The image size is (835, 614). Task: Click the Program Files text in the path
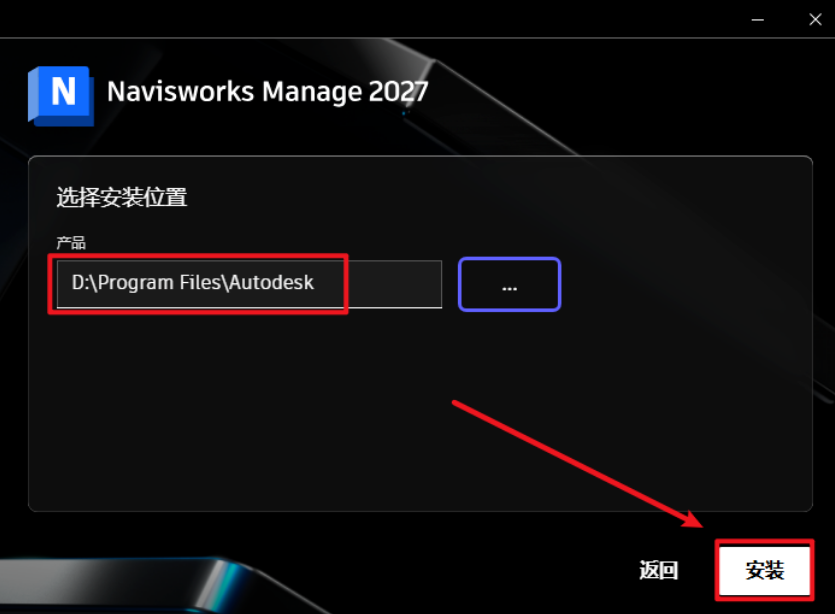click(x=159, y=282)
